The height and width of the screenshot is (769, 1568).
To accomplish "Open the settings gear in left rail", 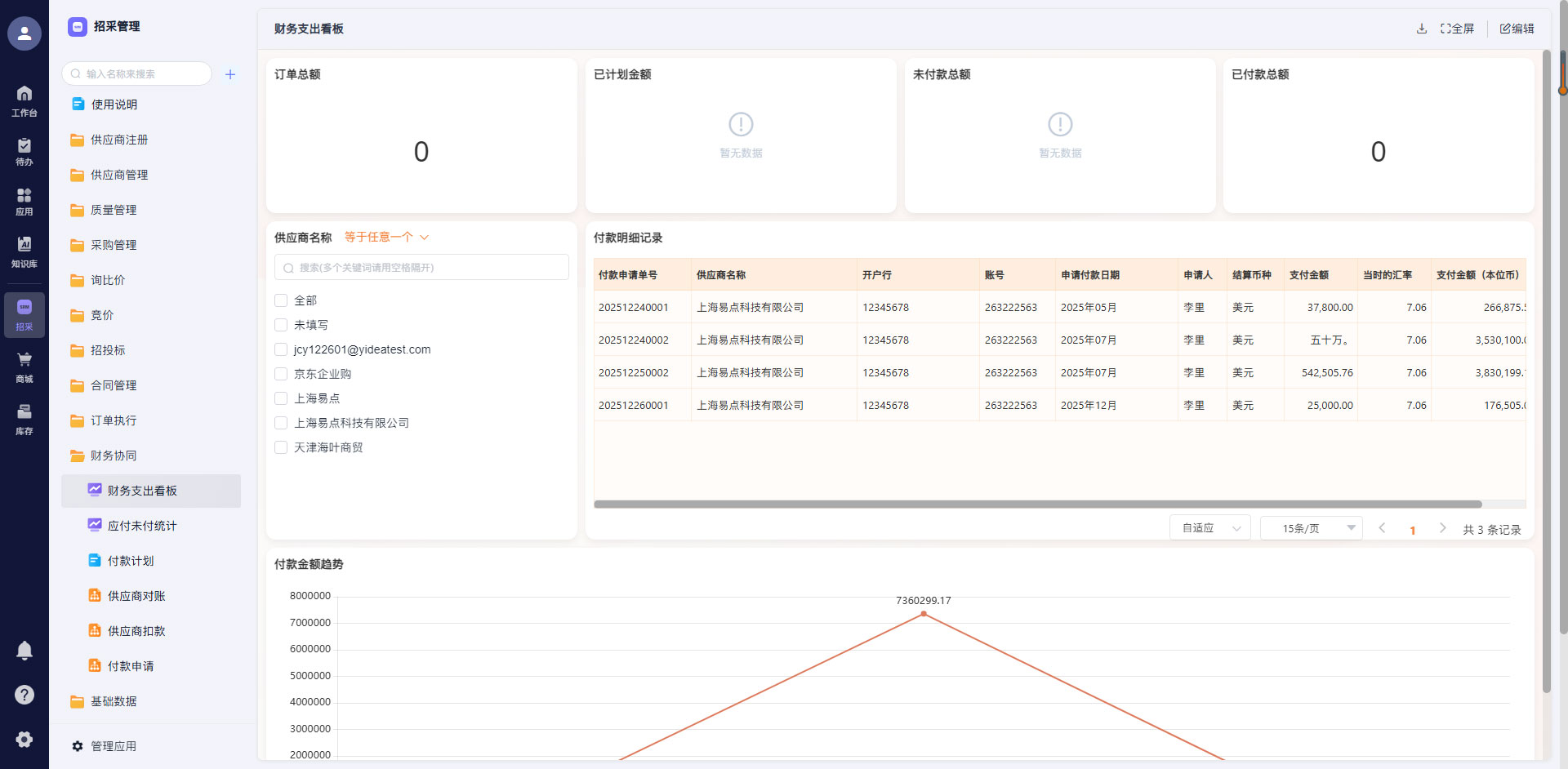I will (24, 739).
